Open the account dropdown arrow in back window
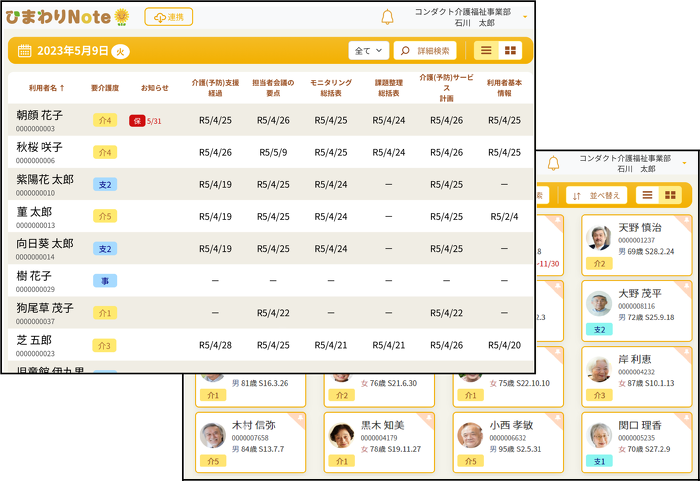This screenshot has height=481, width=700. (685, 163)
